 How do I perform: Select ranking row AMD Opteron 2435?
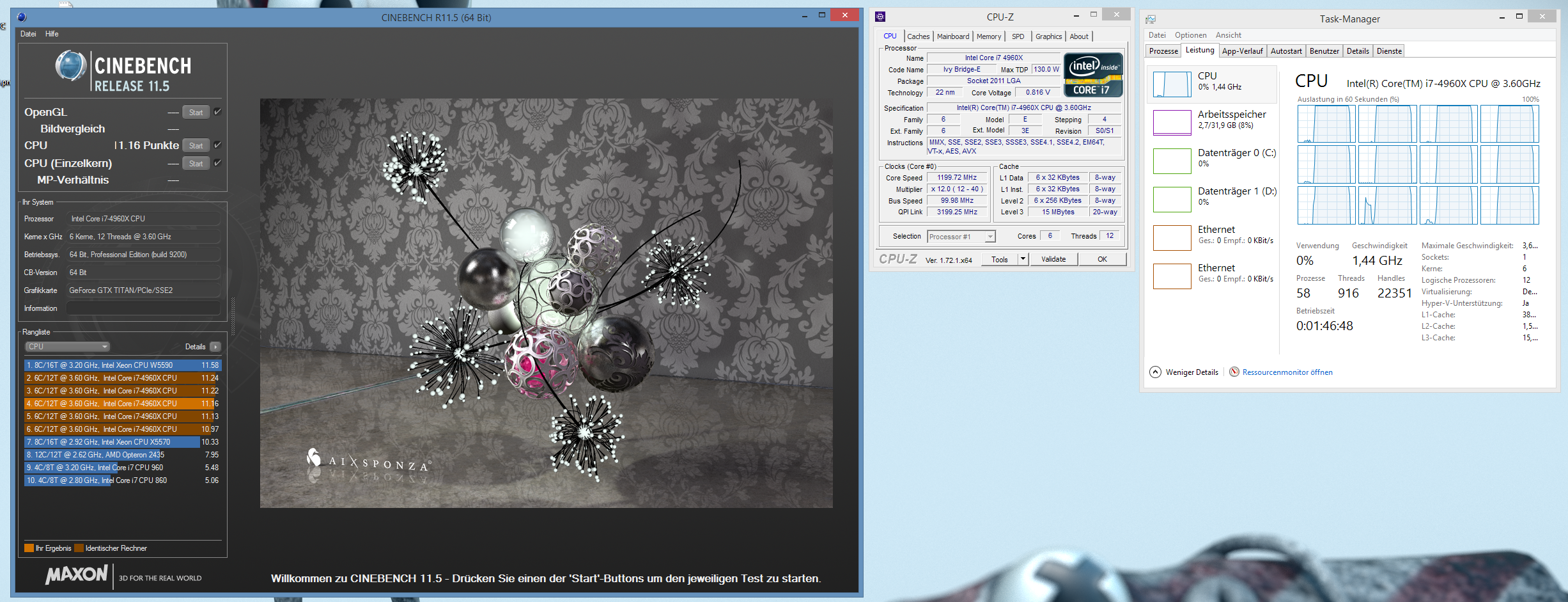pyautogui.click(x=122, y=455)
